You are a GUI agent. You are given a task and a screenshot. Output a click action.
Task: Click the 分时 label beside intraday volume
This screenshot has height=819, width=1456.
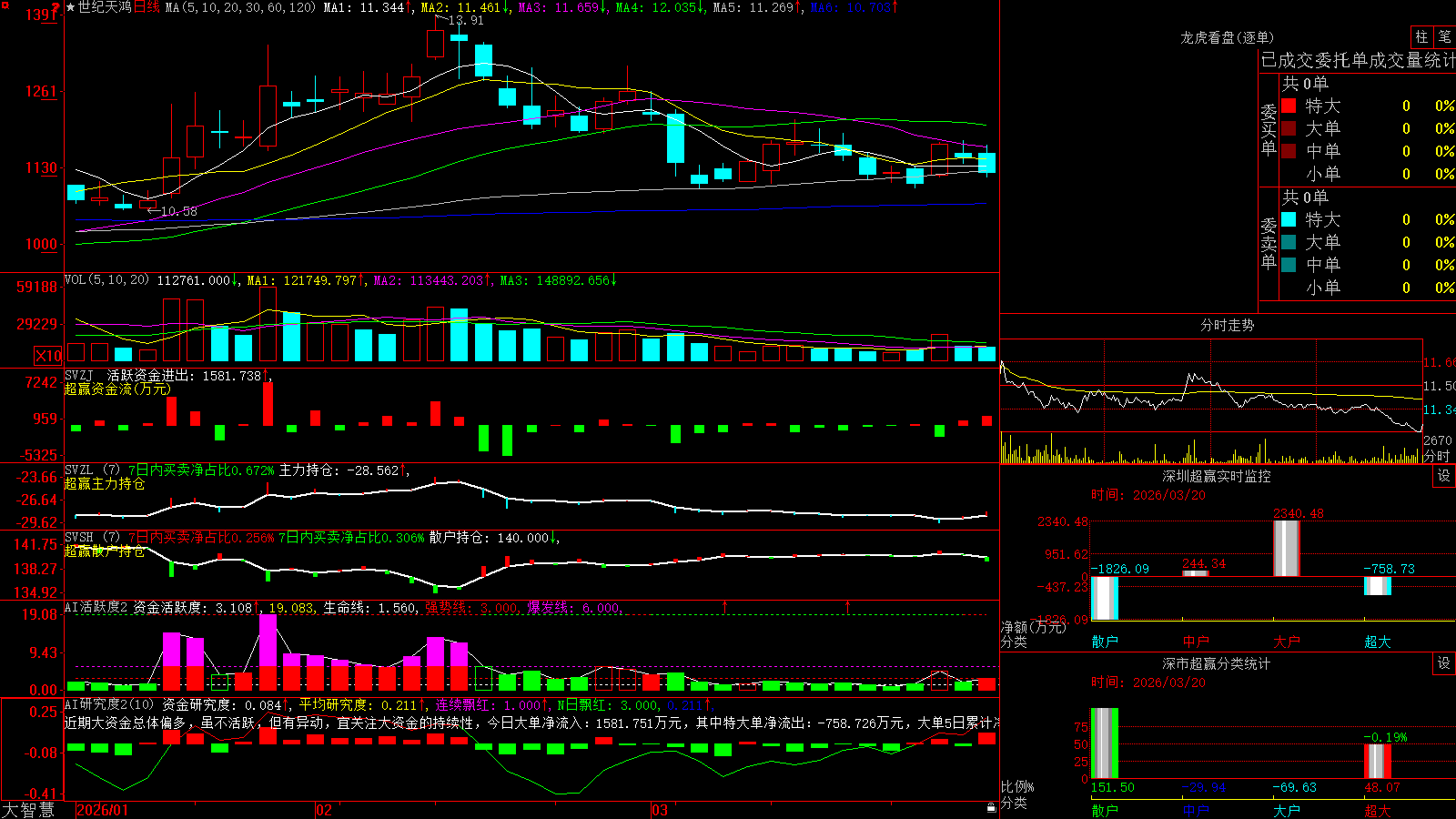[x=1437, y=456]
